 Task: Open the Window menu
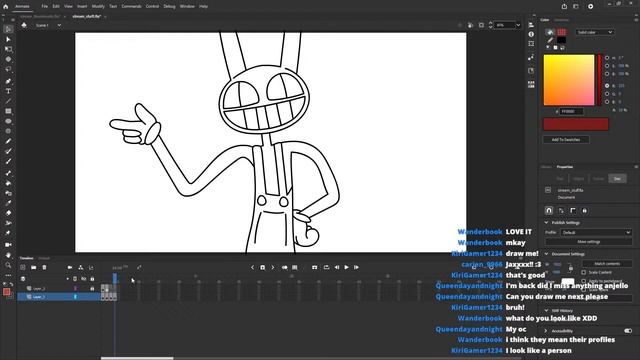tap(187, 7)
